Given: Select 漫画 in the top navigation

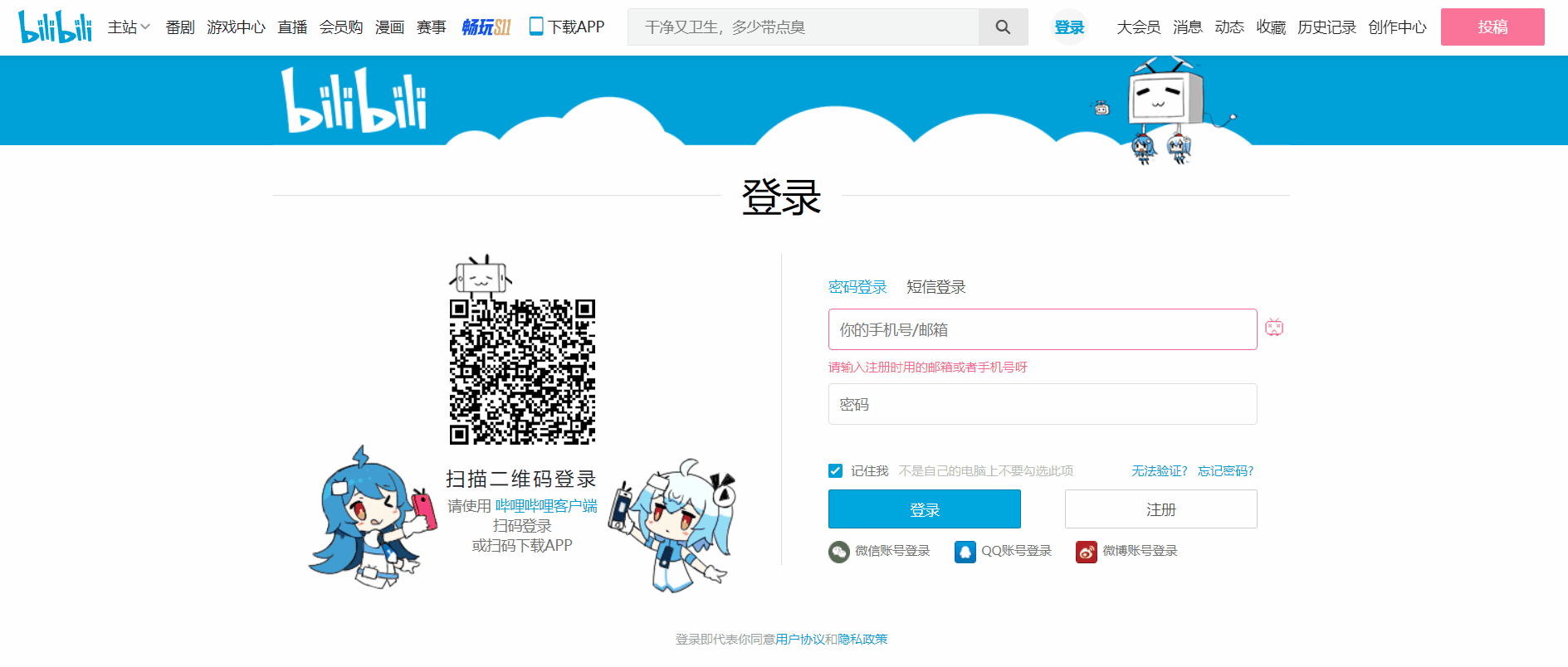Looking at the screenshot, I should tap(389, 27).
